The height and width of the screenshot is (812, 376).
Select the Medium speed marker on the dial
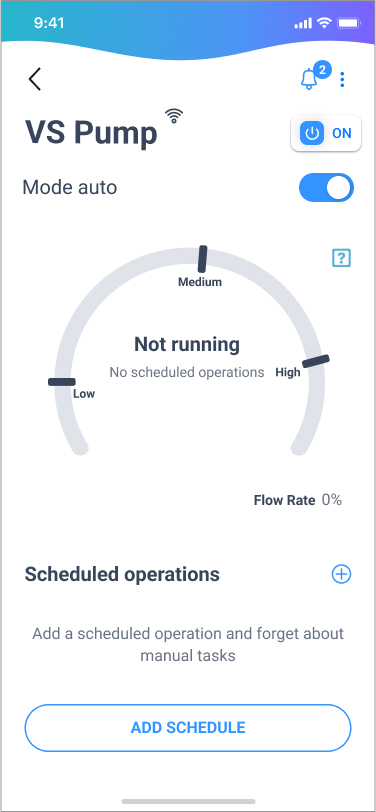click(x=203, y=259)
